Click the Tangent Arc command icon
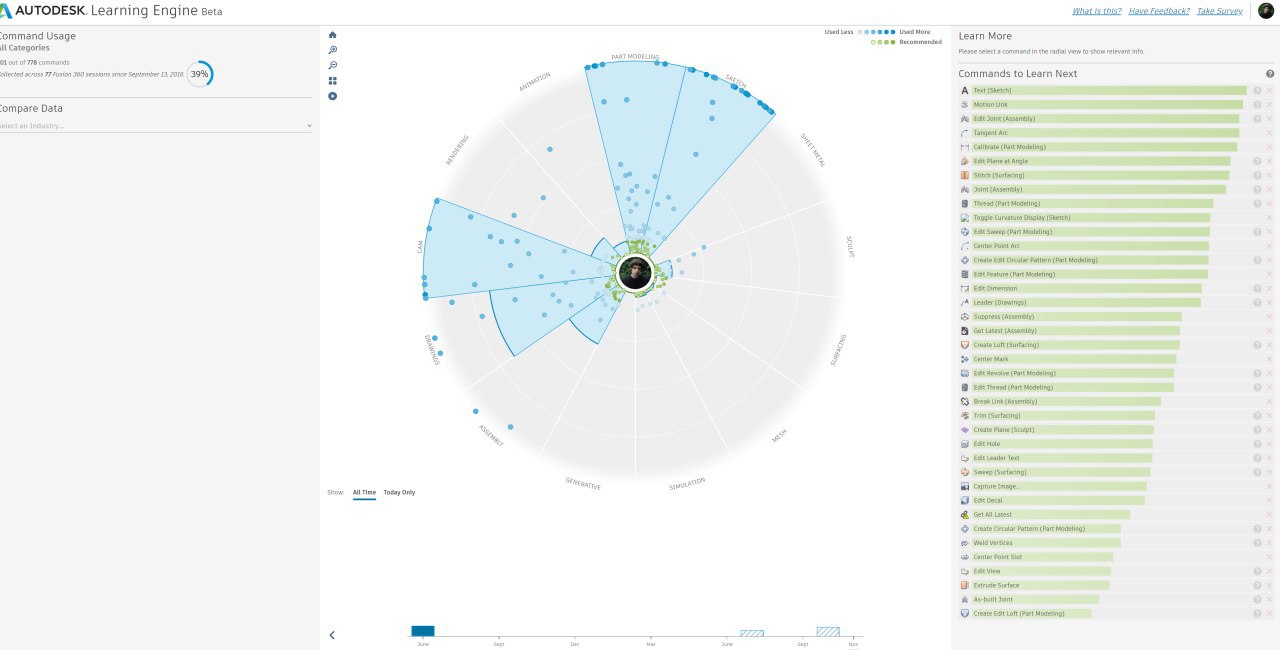Screen dimensions: 1280x650 965,133
